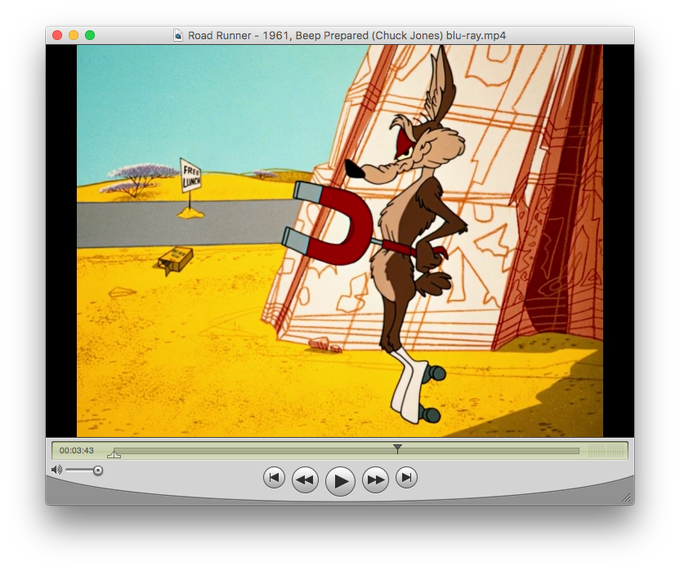
Task: Click the 00:03:43 time display
Action: (x=76, y=450)
